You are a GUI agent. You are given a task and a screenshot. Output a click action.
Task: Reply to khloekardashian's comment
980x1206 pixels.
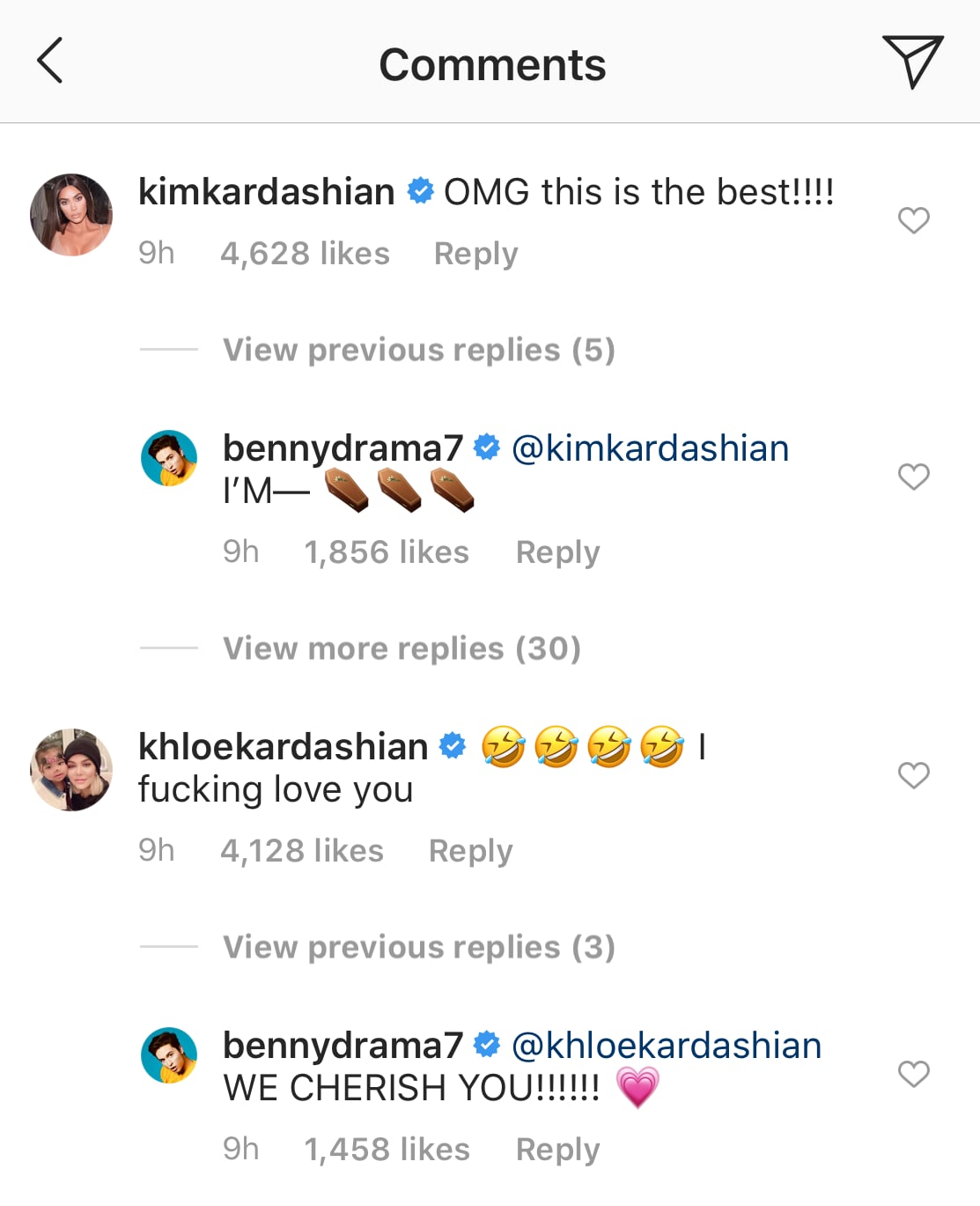[x=470, y=851]
